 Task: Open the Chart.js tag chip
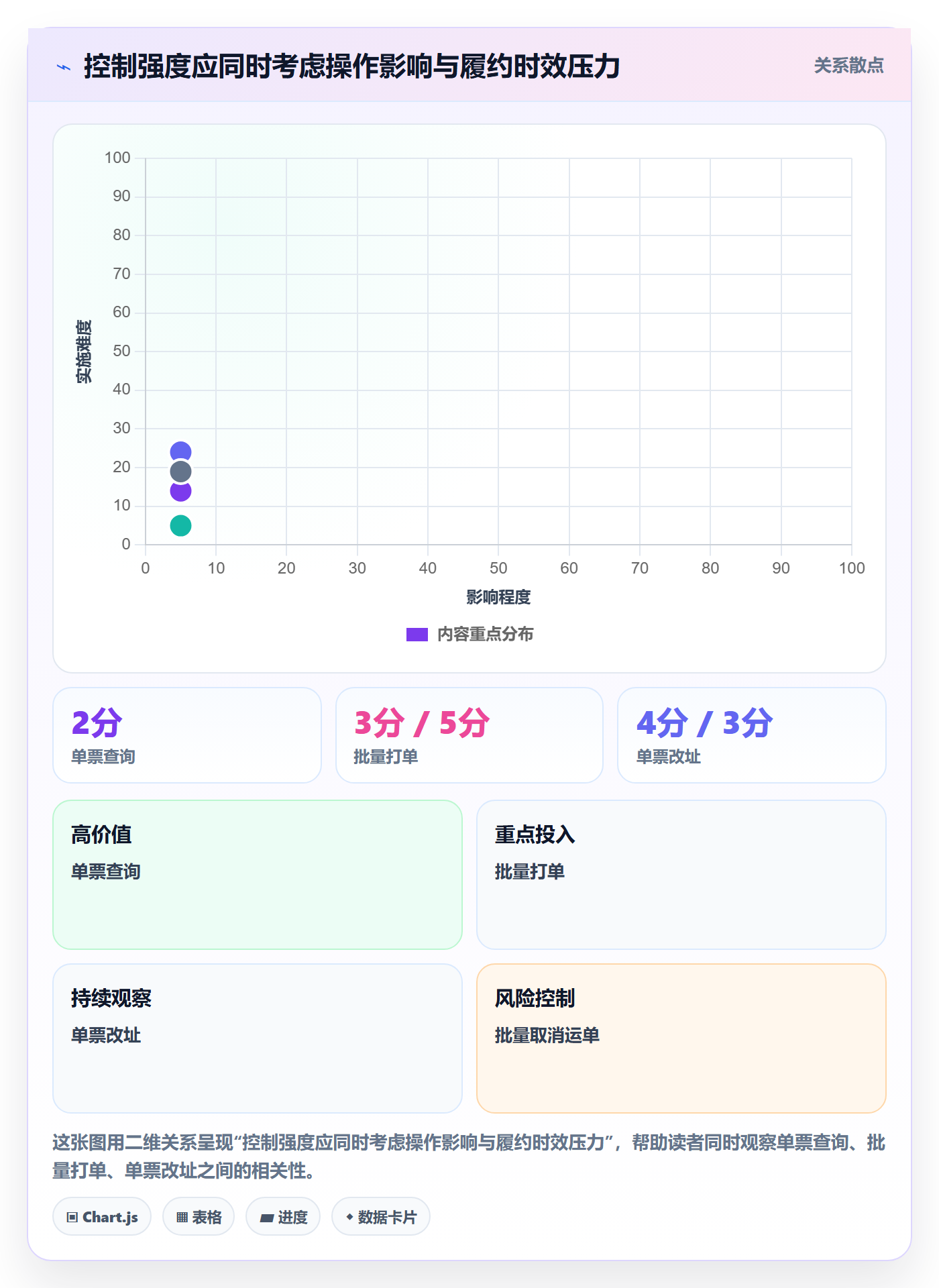pyautogui.click(x=102, y=1216)
